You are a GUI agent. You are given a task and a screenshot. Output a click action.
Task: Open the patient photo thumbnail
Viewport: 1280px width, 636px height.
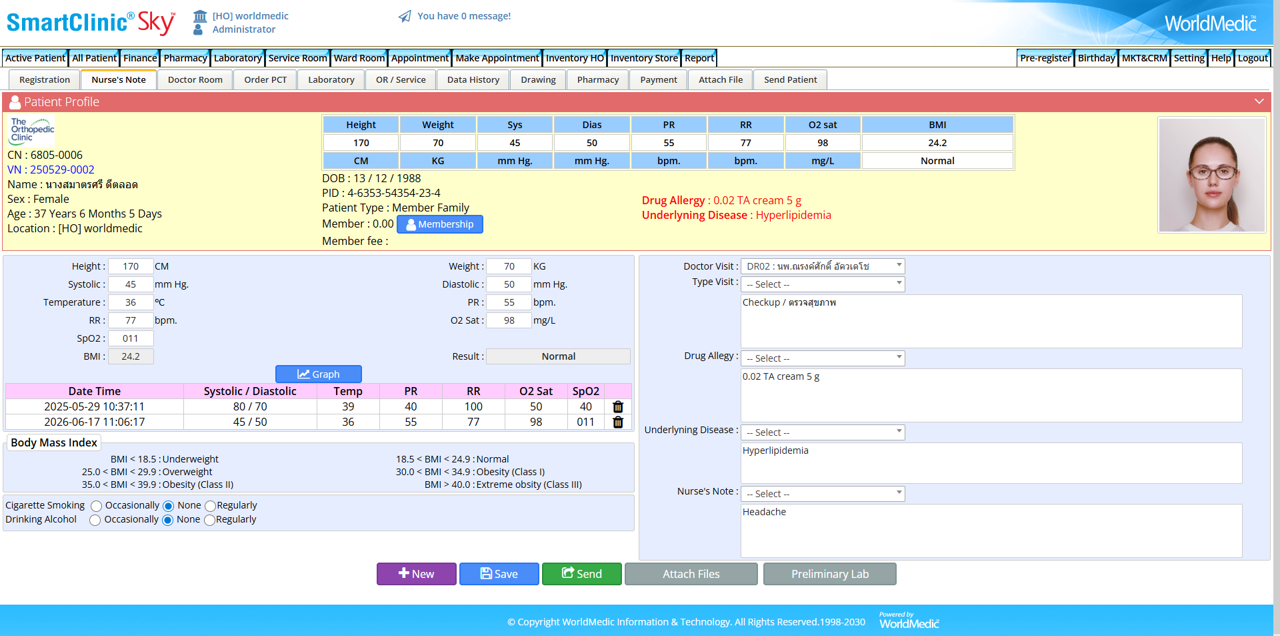1211,175
